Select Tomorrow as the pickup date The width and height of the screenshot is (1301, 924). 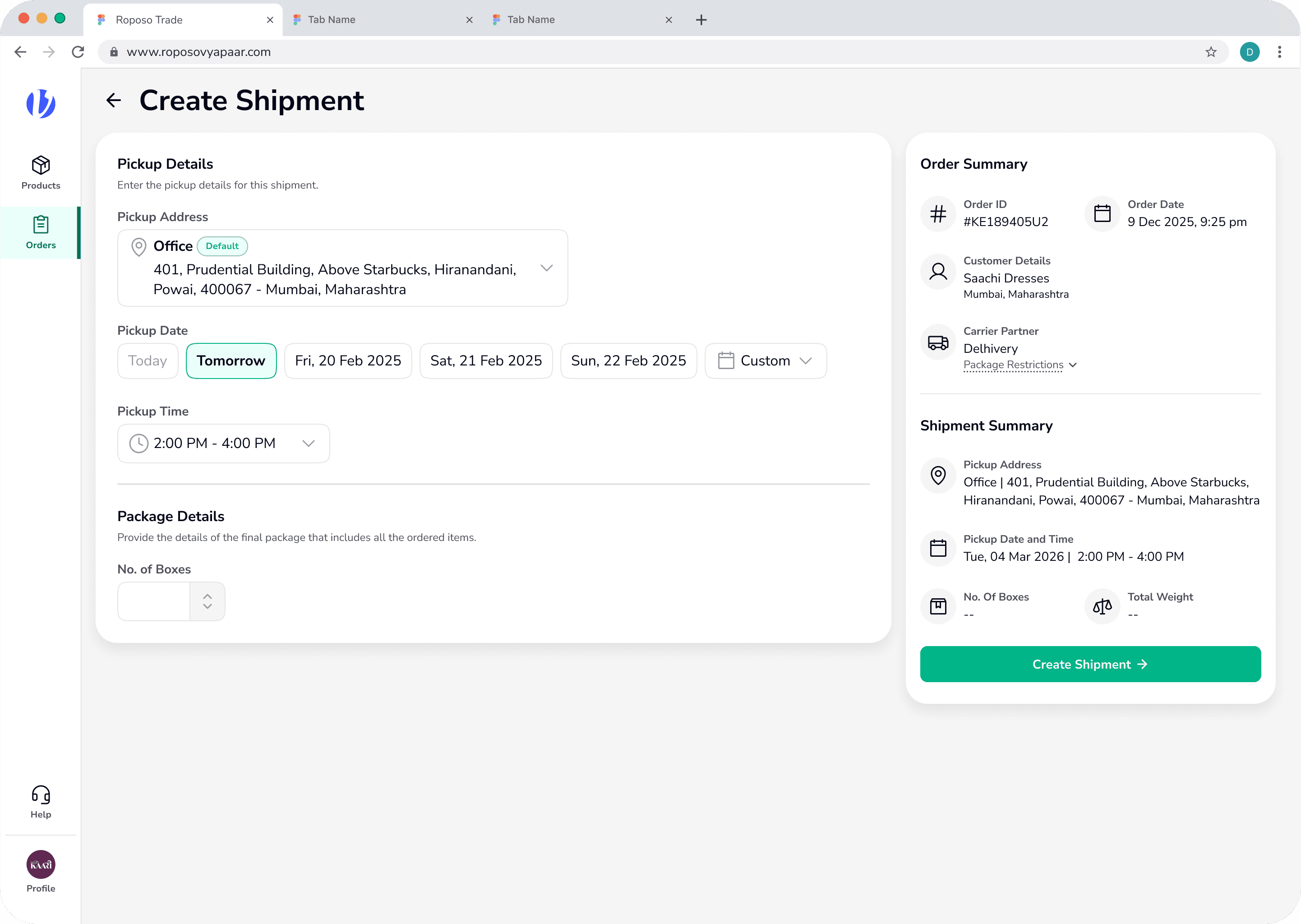[231, 361]
